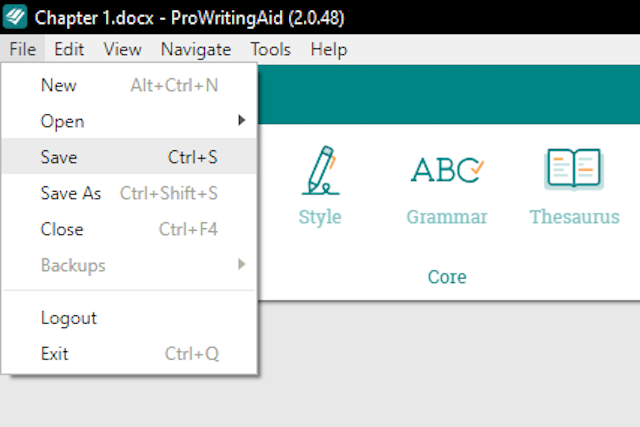Choose New from the File menu

click(129, 85)
